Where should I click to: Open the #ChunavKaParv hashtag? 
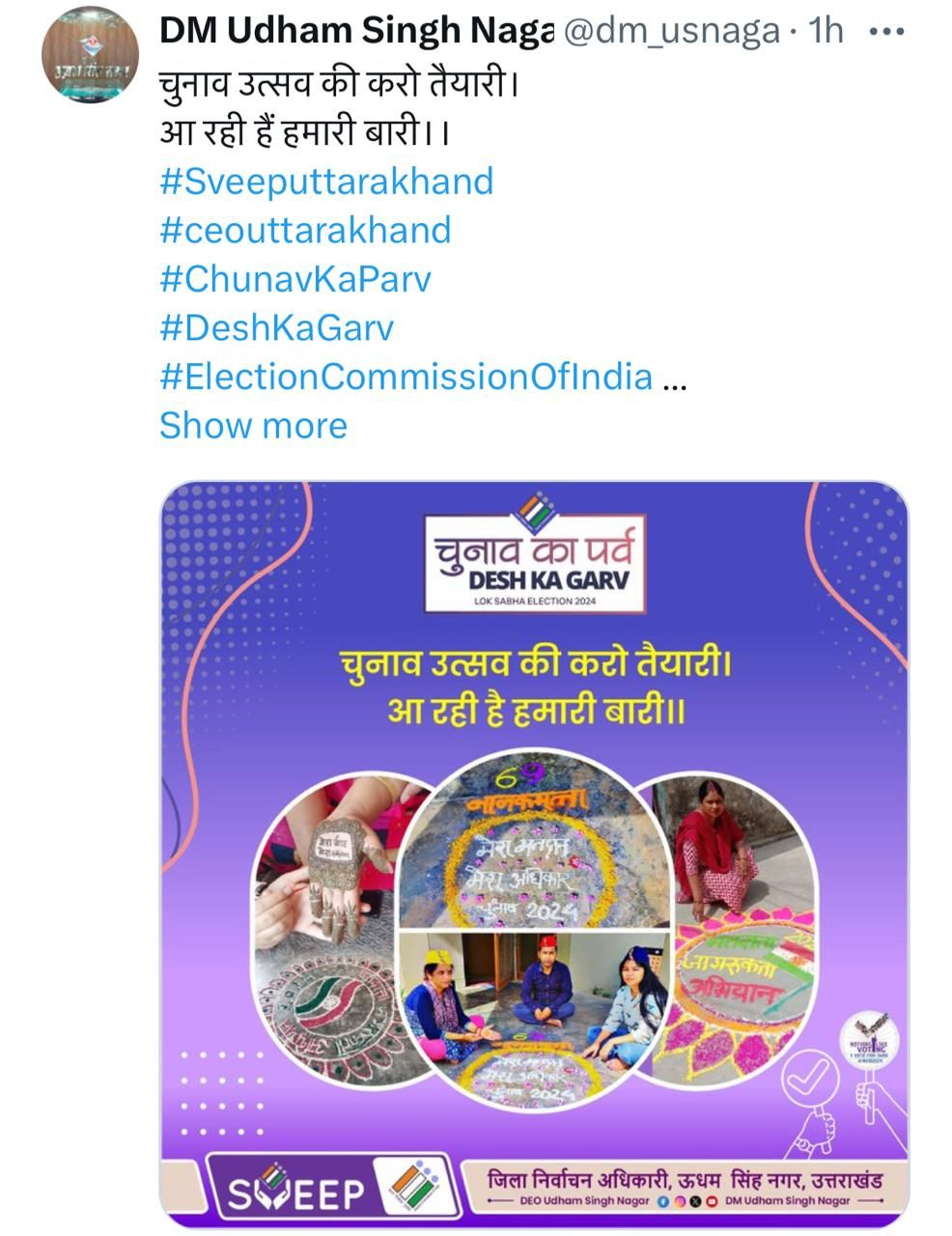click(295, 279)
